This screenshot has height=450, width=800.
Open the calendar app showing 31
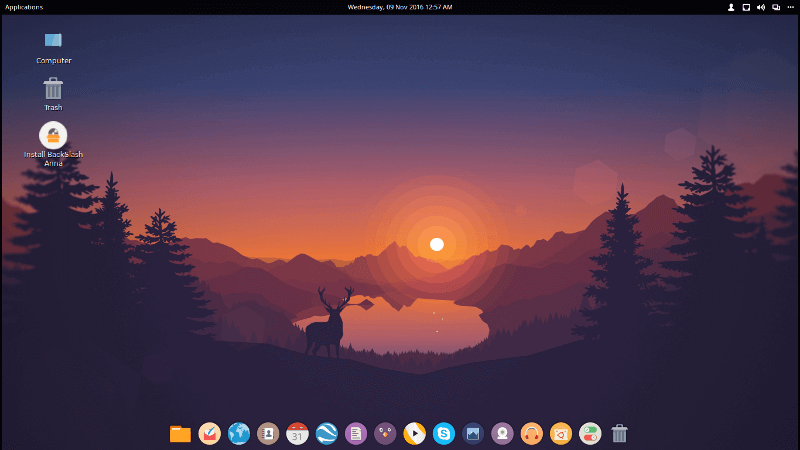(x=297, y=433)
